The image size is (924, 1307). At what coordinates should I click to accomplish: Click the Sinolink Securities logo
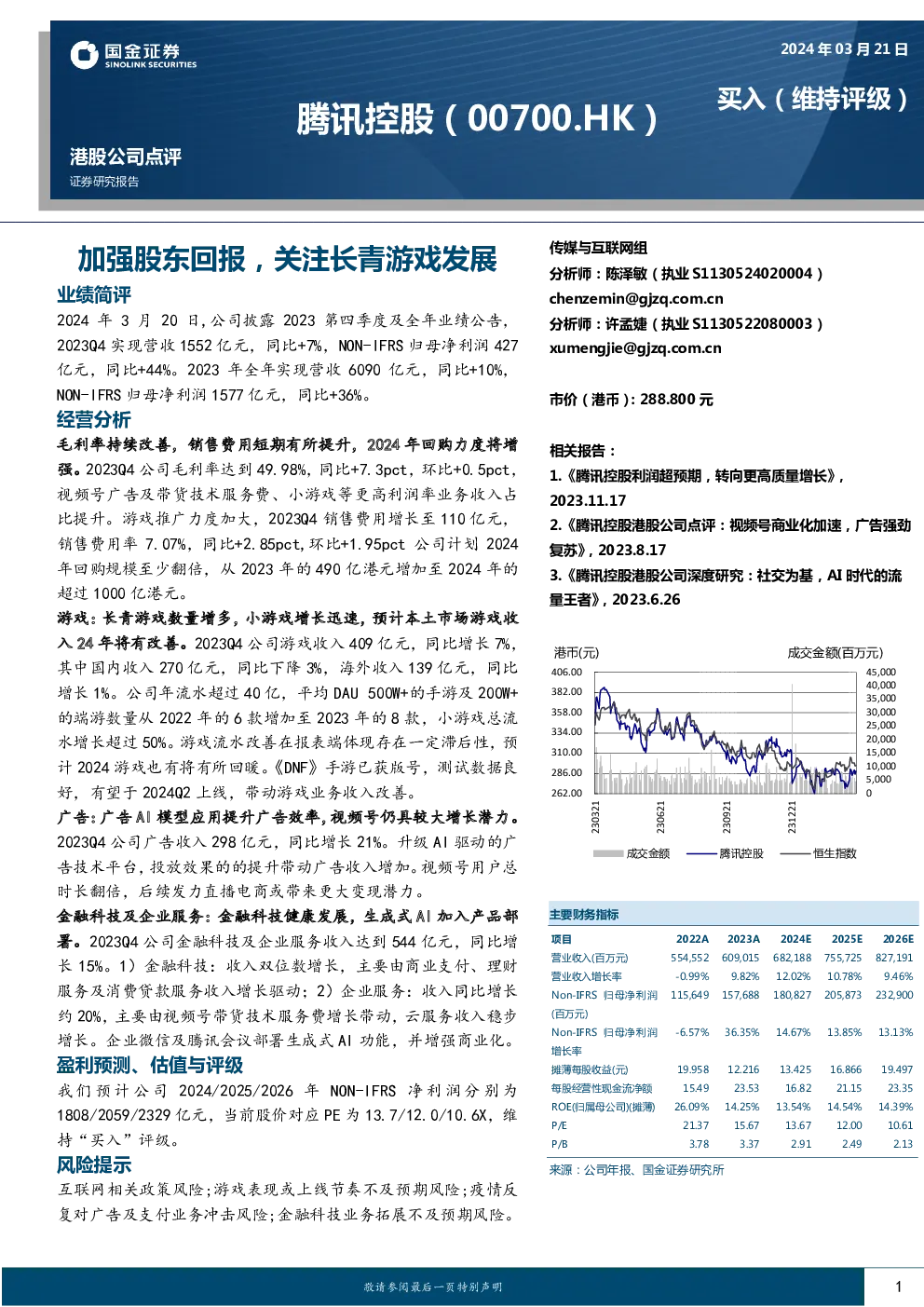pos(133,55)
